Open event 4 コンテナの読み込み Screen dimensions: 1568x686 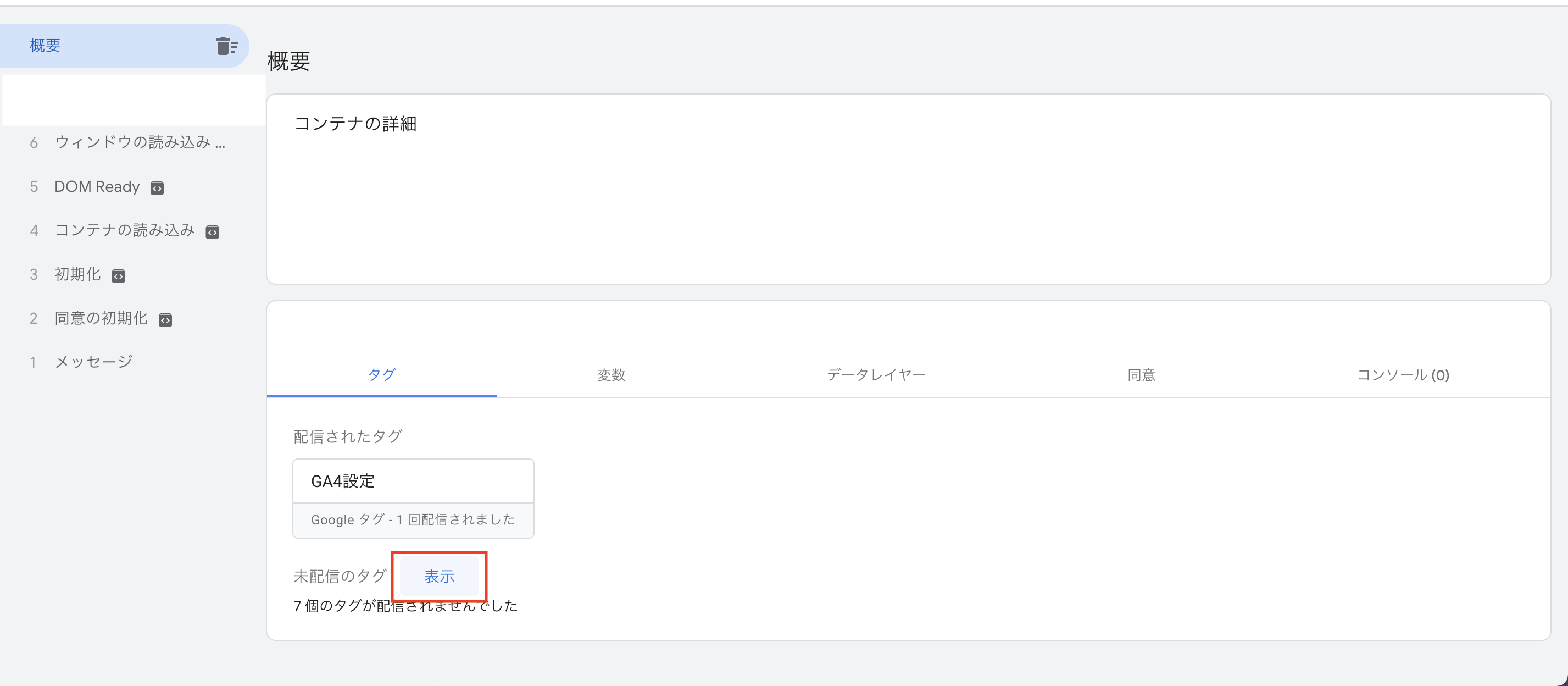coord(124,230)
